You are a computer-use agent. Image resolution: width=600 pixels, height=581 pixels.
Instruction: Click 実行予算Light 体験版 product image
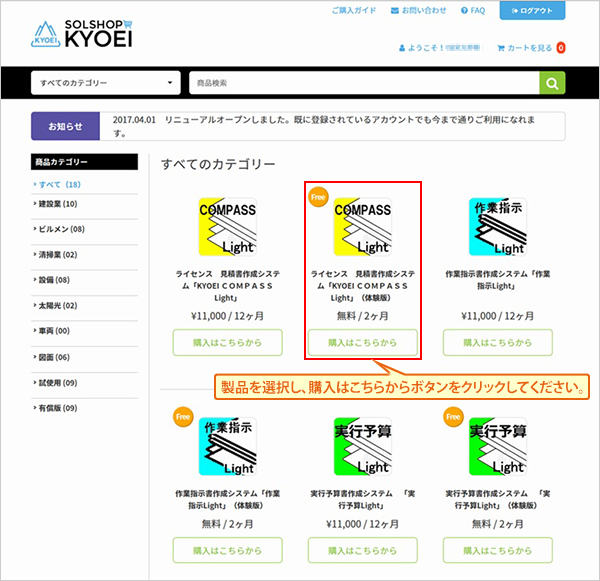click(497, 446)
